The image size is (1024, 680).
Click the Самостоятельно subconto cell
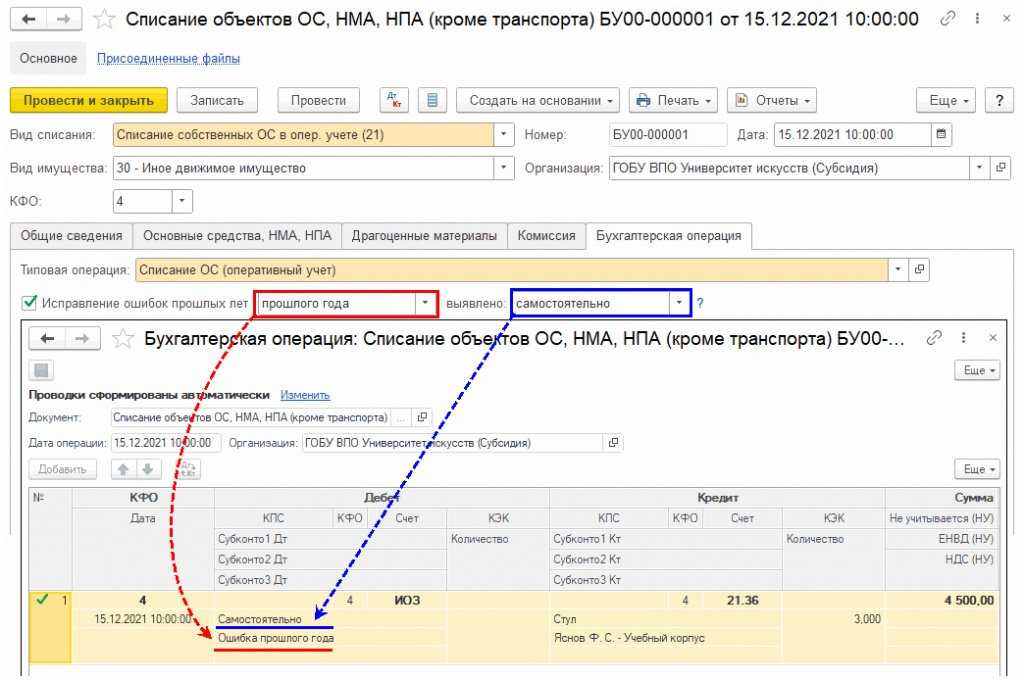[x=330, y=619]
